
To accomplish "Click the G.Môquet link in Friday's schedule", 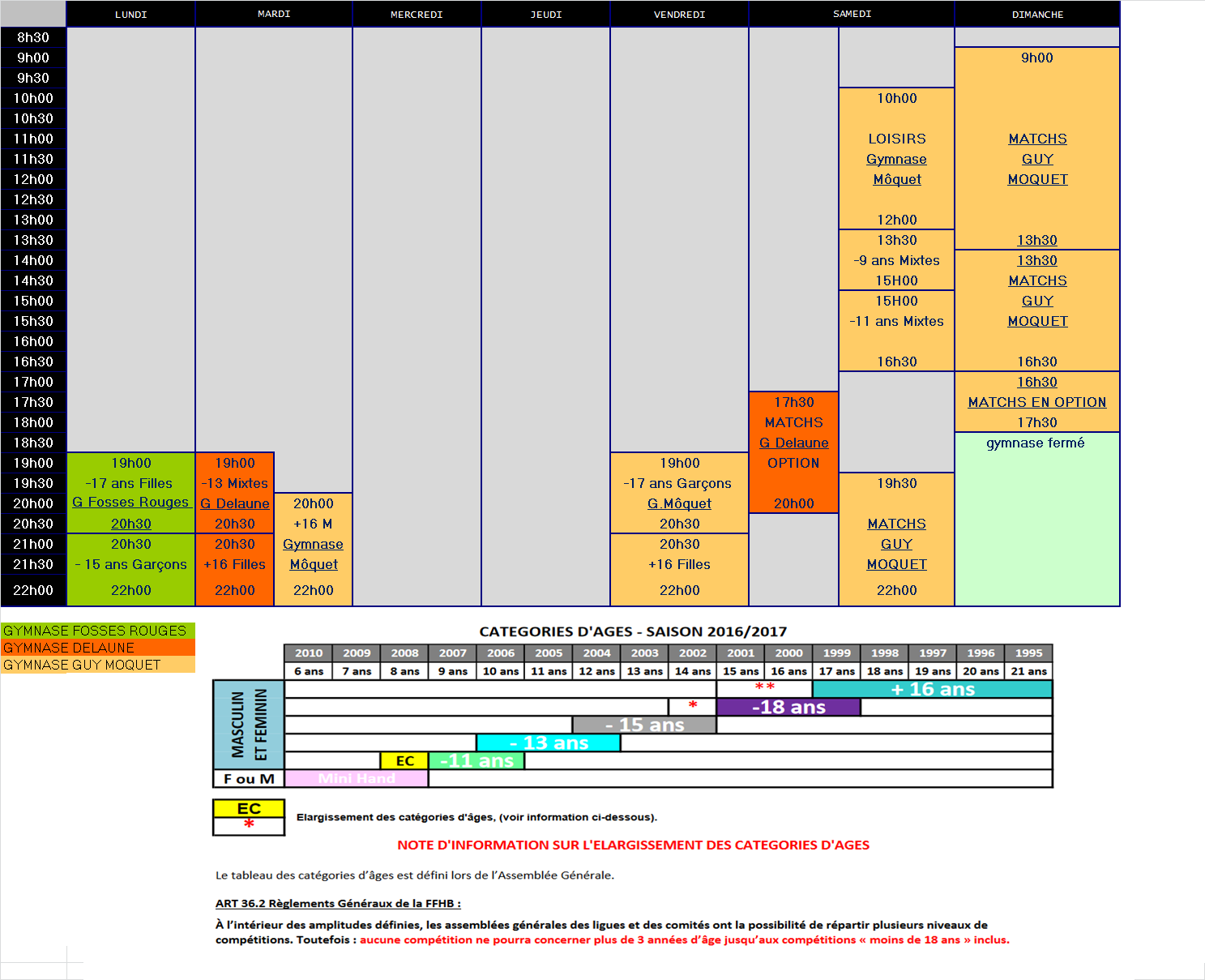I will [679, 503].
